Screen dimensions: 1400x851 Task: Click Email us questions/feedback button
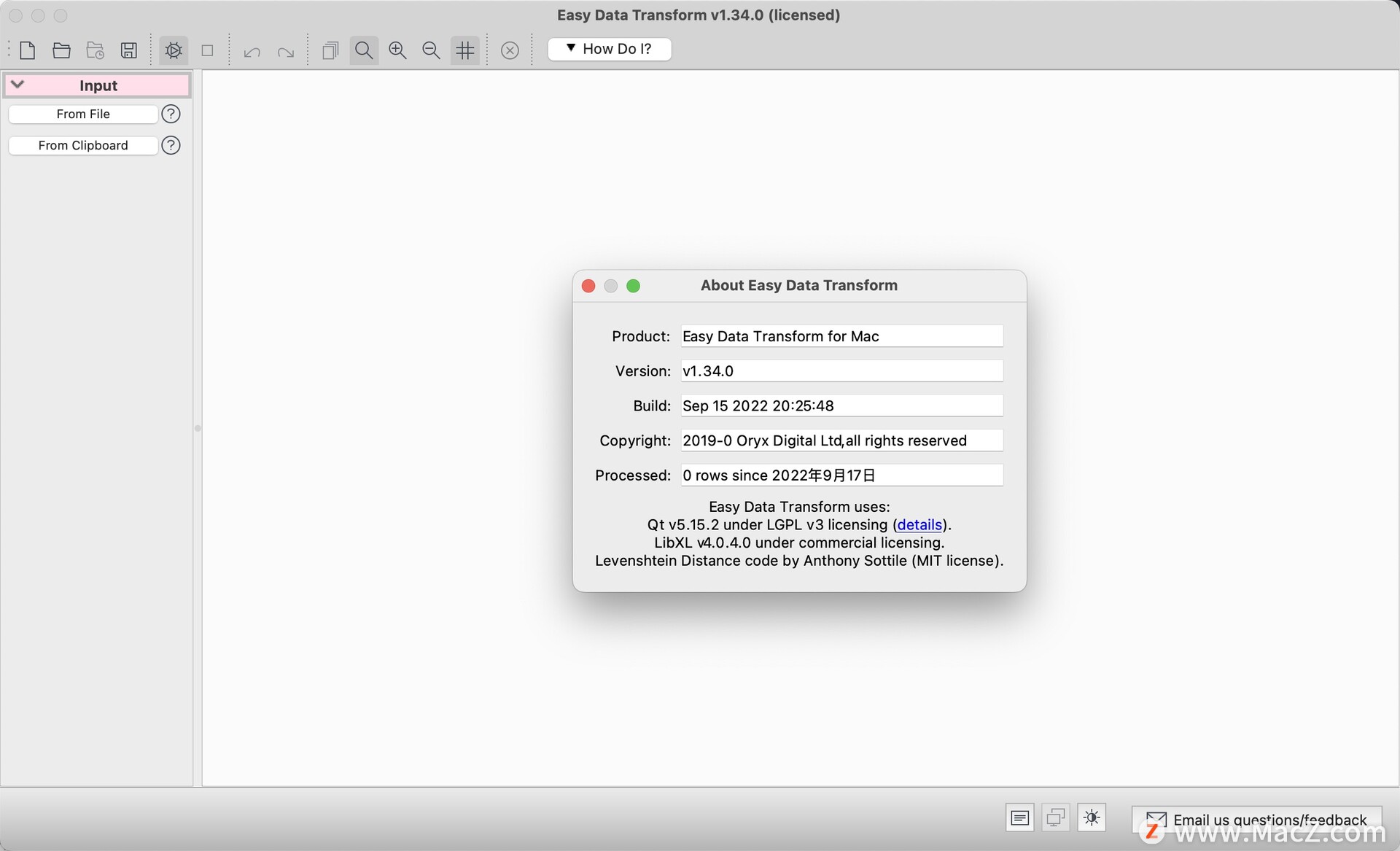click(1257, 819)
